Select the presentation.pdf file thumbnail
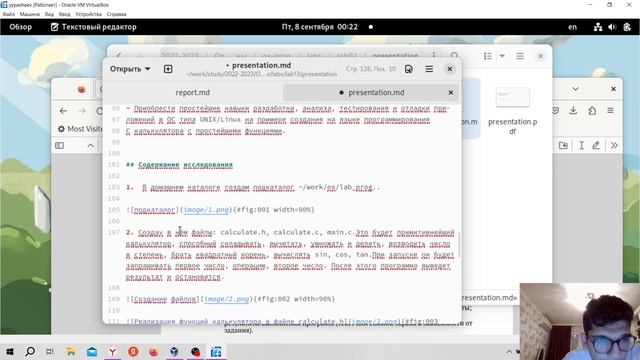 (513, 97)
